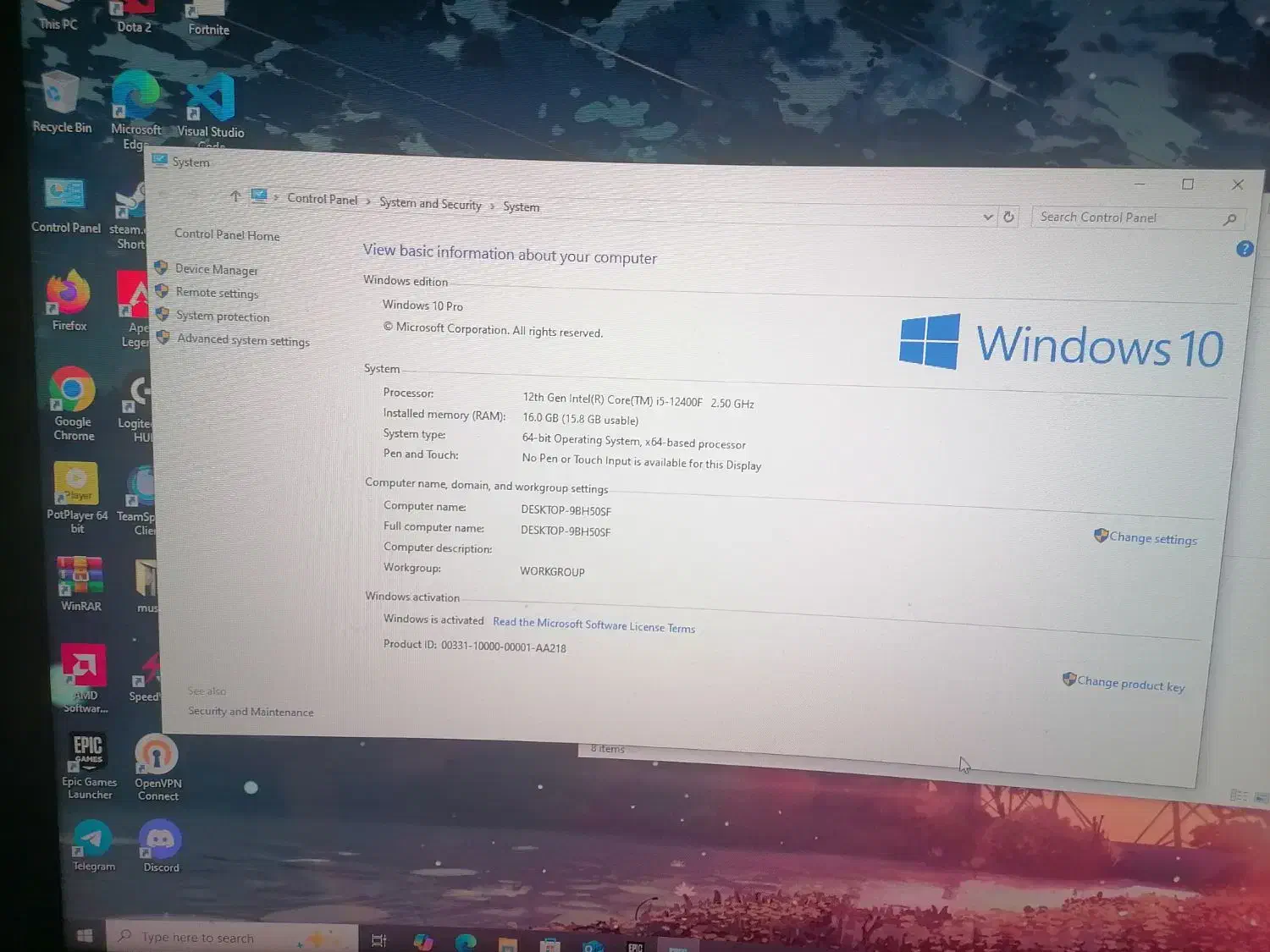Launch OpenVPN Connect from the desktop
This screenshot has height=952, width=1270.
coord(157,768)
